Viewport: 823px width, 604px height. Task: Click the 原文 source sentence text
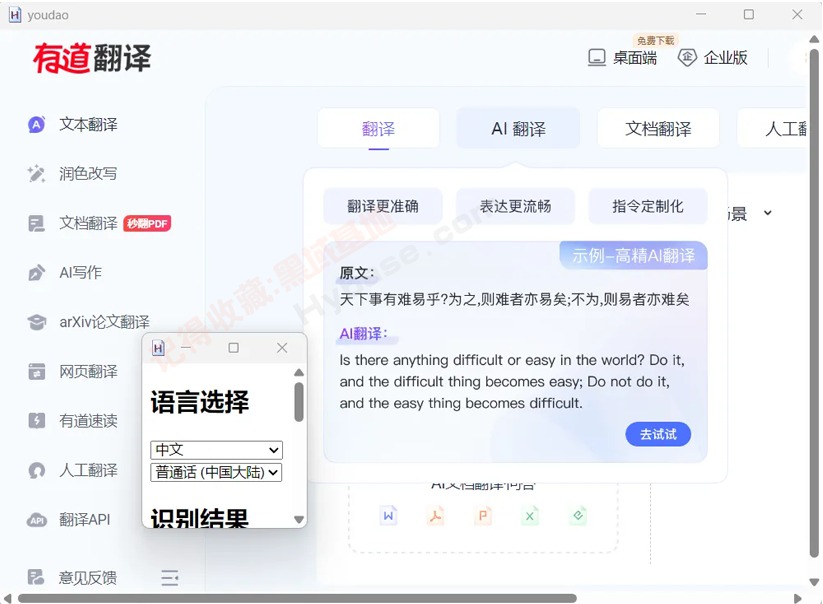tap(514, 300)
